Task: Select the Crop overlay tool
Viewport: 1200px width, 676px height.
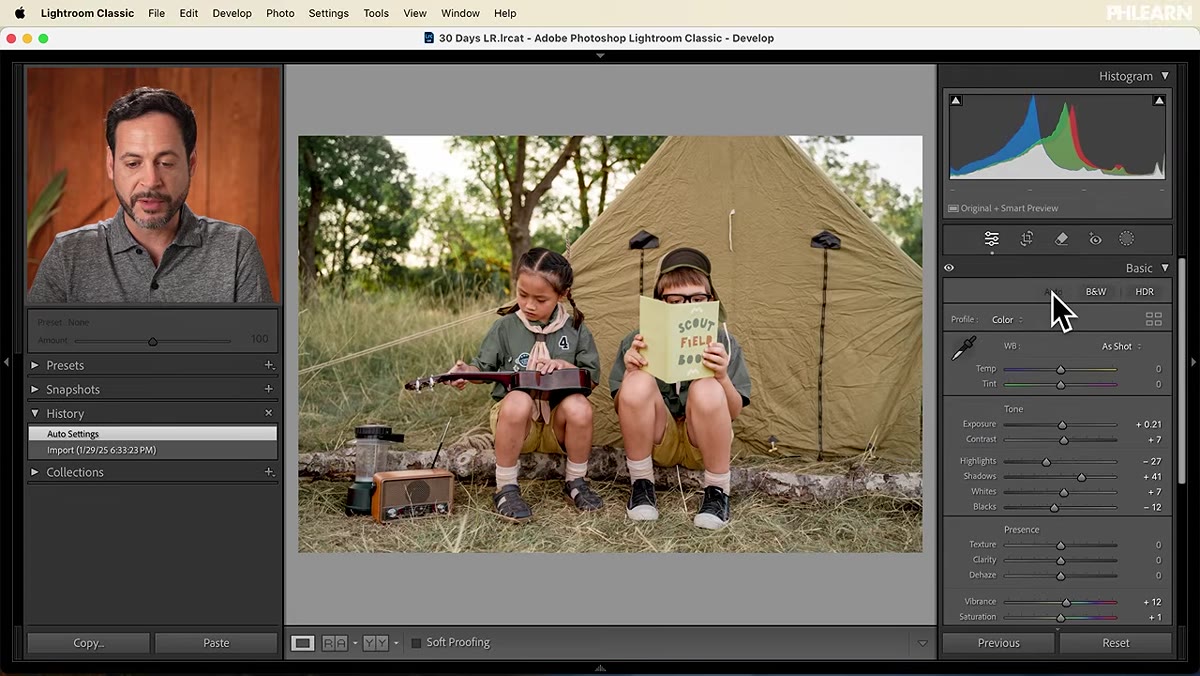Action: [1027, 239]
